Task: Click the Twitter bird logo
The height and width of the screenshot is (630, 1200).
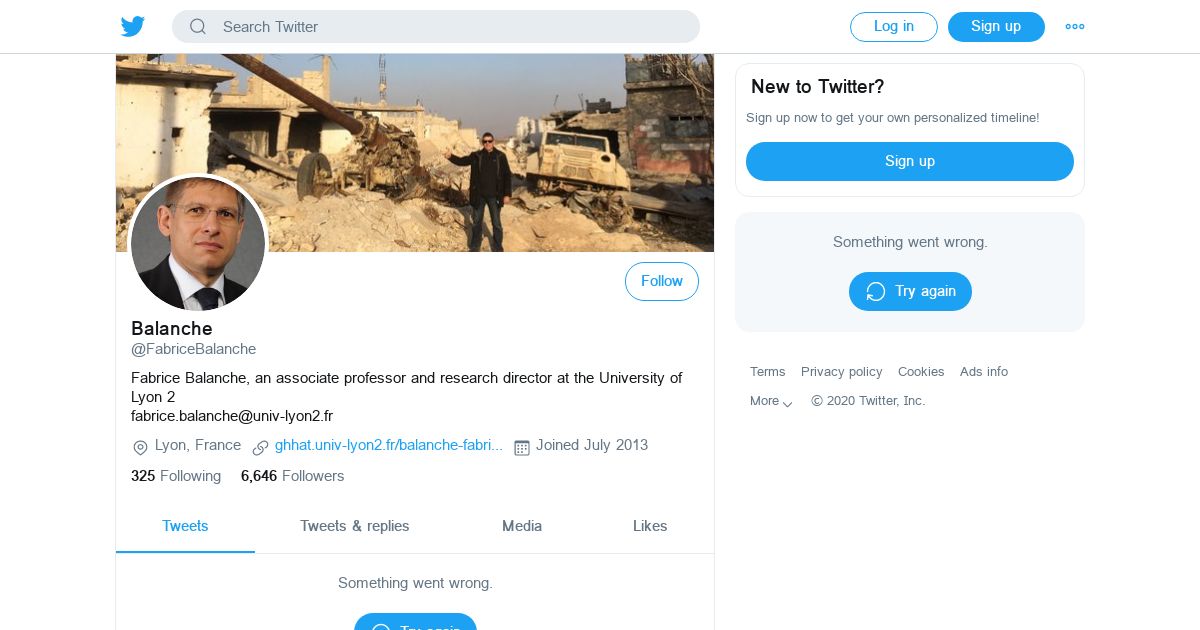Action: pos(133,27)
